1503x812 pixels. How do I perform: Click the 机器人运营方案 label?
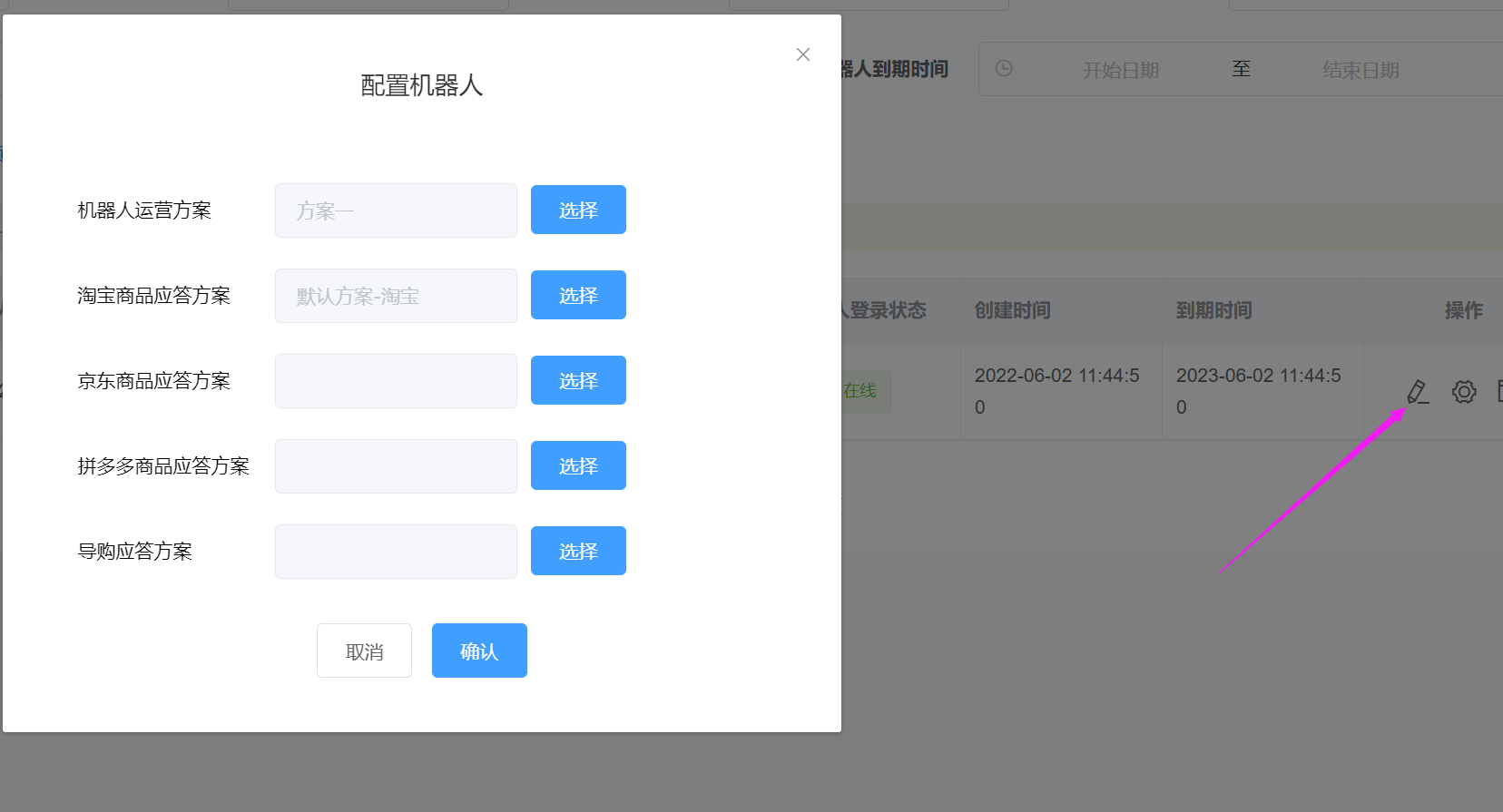(x=144, y=210)
